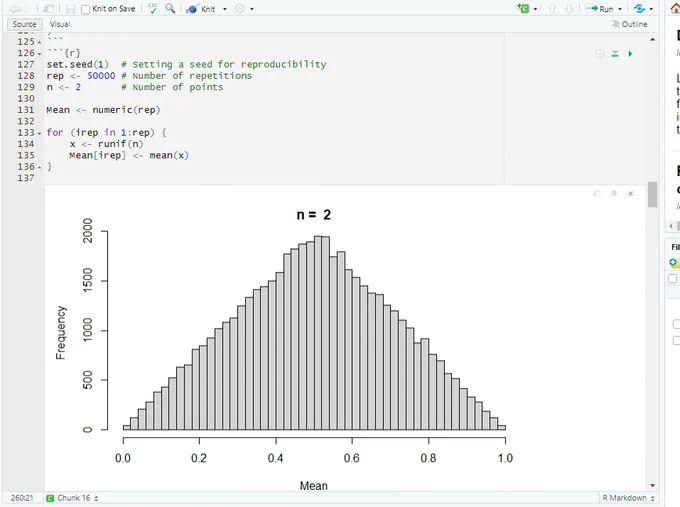680x507 pixels.
Task: Click the scroll up arrow of the editor
Action: coord(652,39)
